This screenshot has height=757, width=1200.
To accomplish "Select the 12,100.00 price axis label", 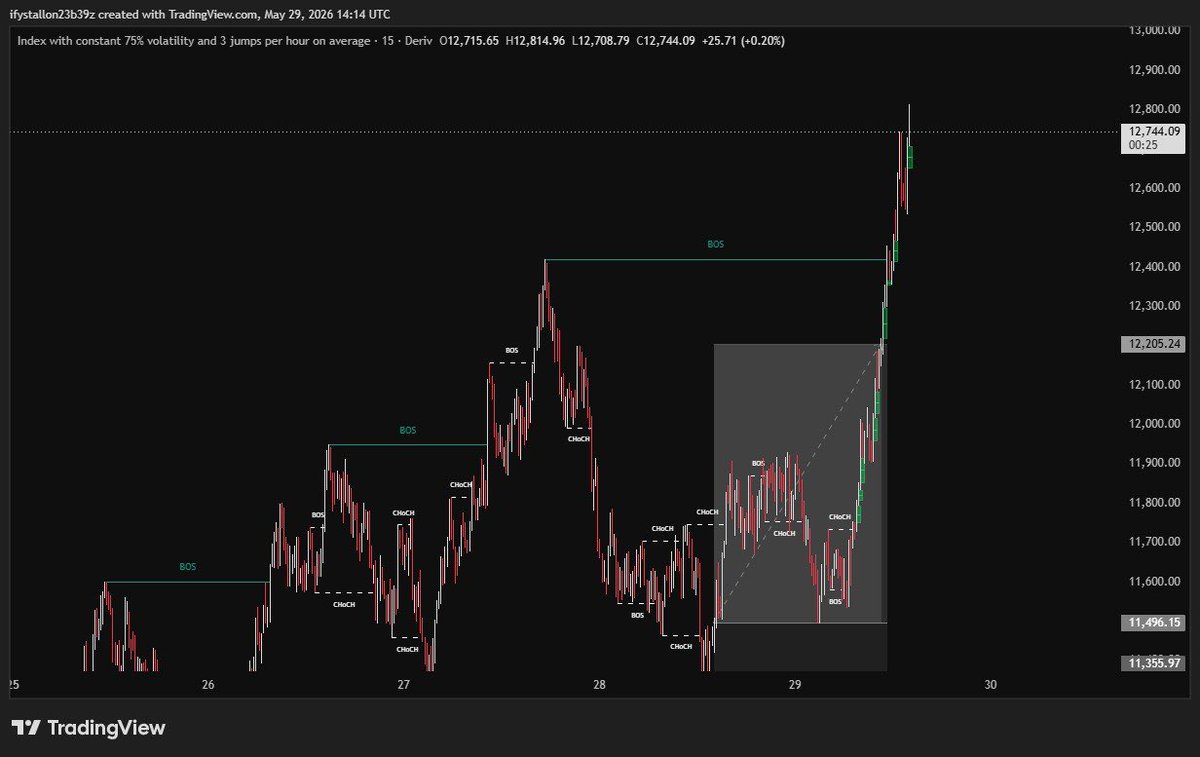I will [1156, 385].
